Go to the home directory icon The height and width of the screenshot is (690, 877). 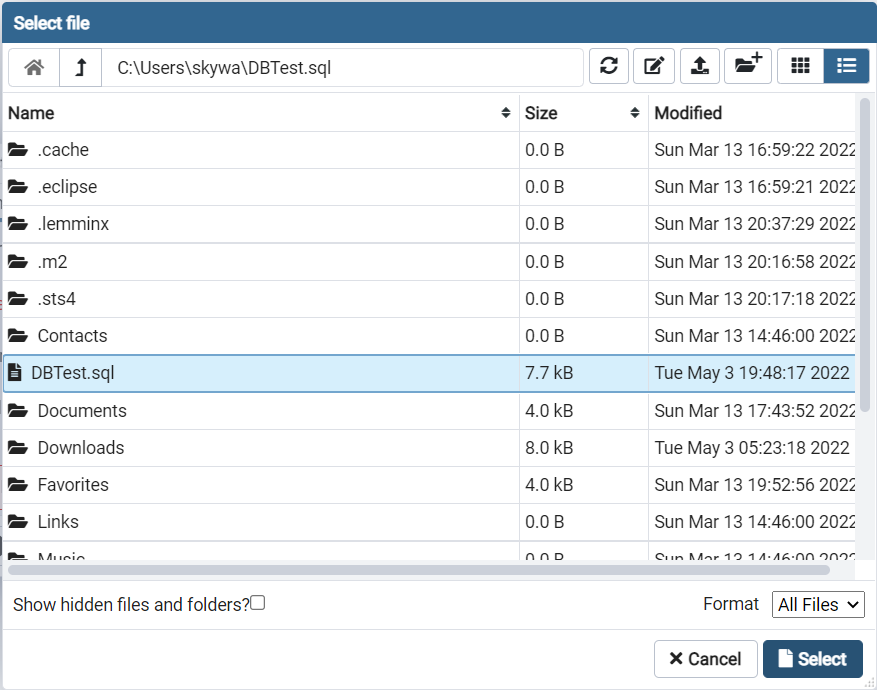point(34,68)
